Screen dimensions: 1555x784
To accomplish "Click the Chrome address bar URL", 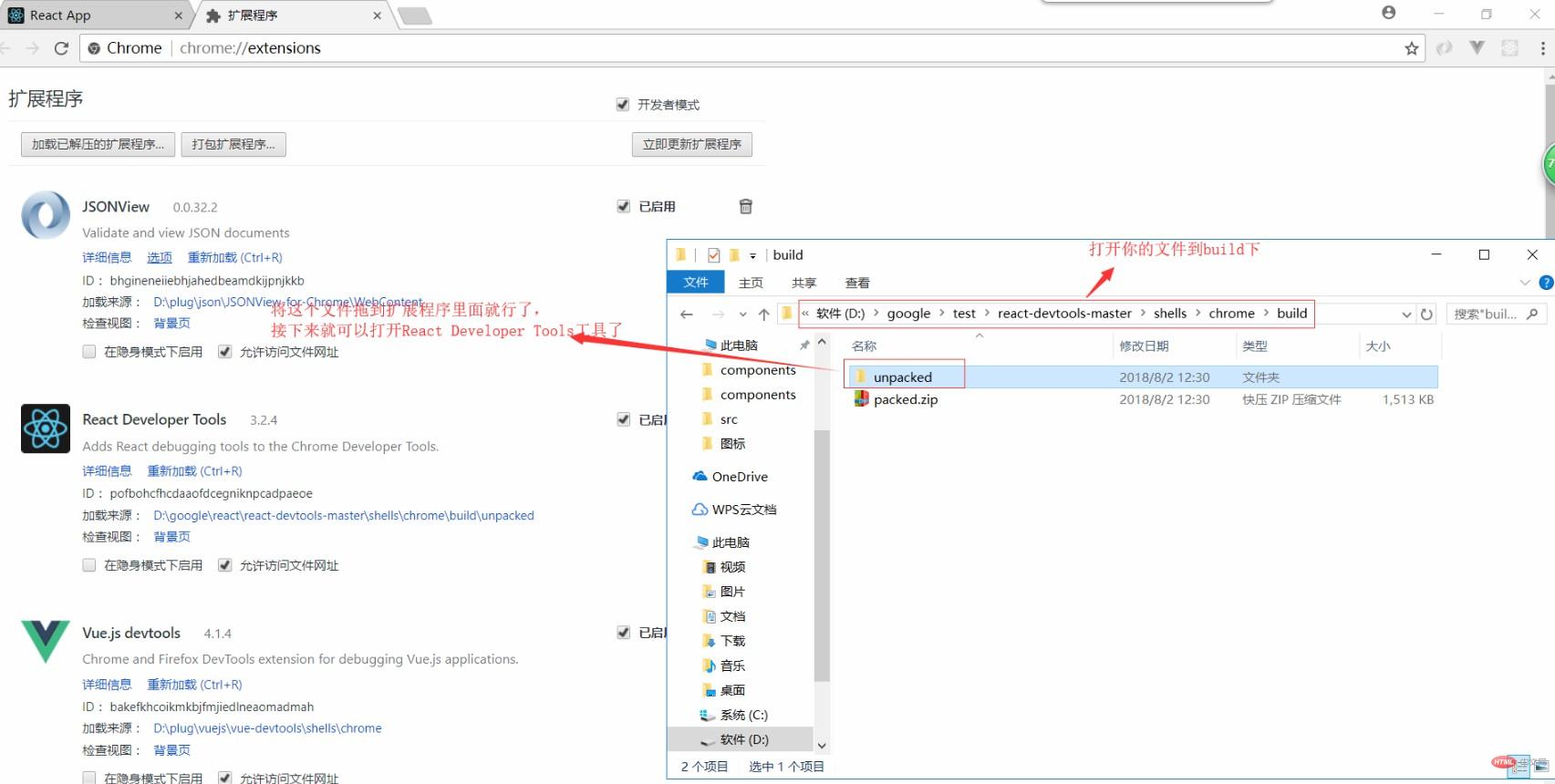I will click(x=250, y=48).
